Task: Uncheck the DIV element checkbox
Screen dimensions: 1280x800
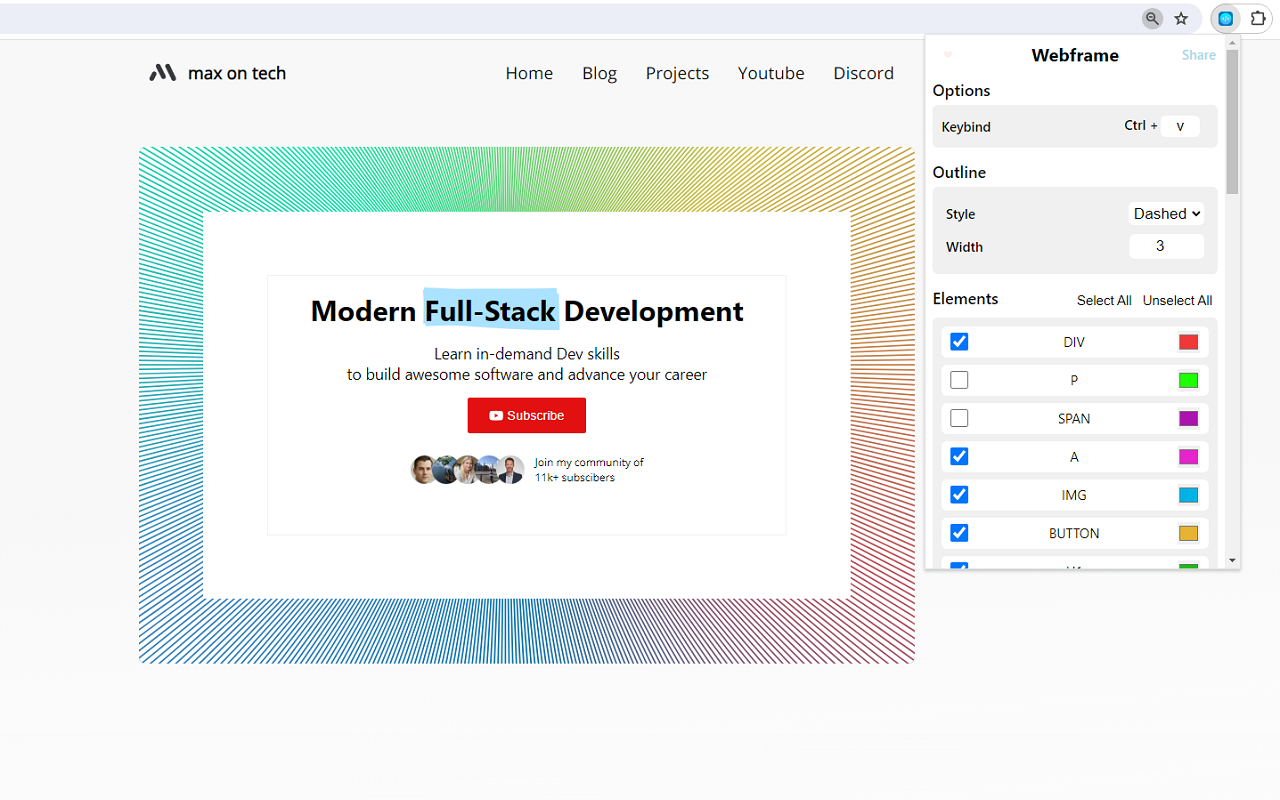Action: click(959, 341)
